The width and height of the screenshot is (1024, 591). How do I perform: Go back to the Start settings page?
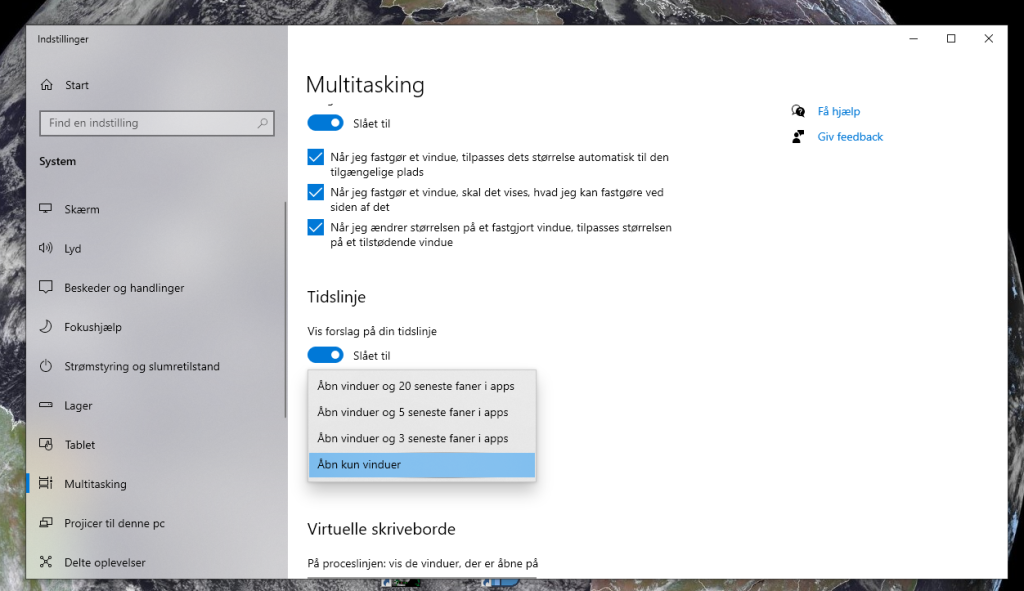(77, 85)
